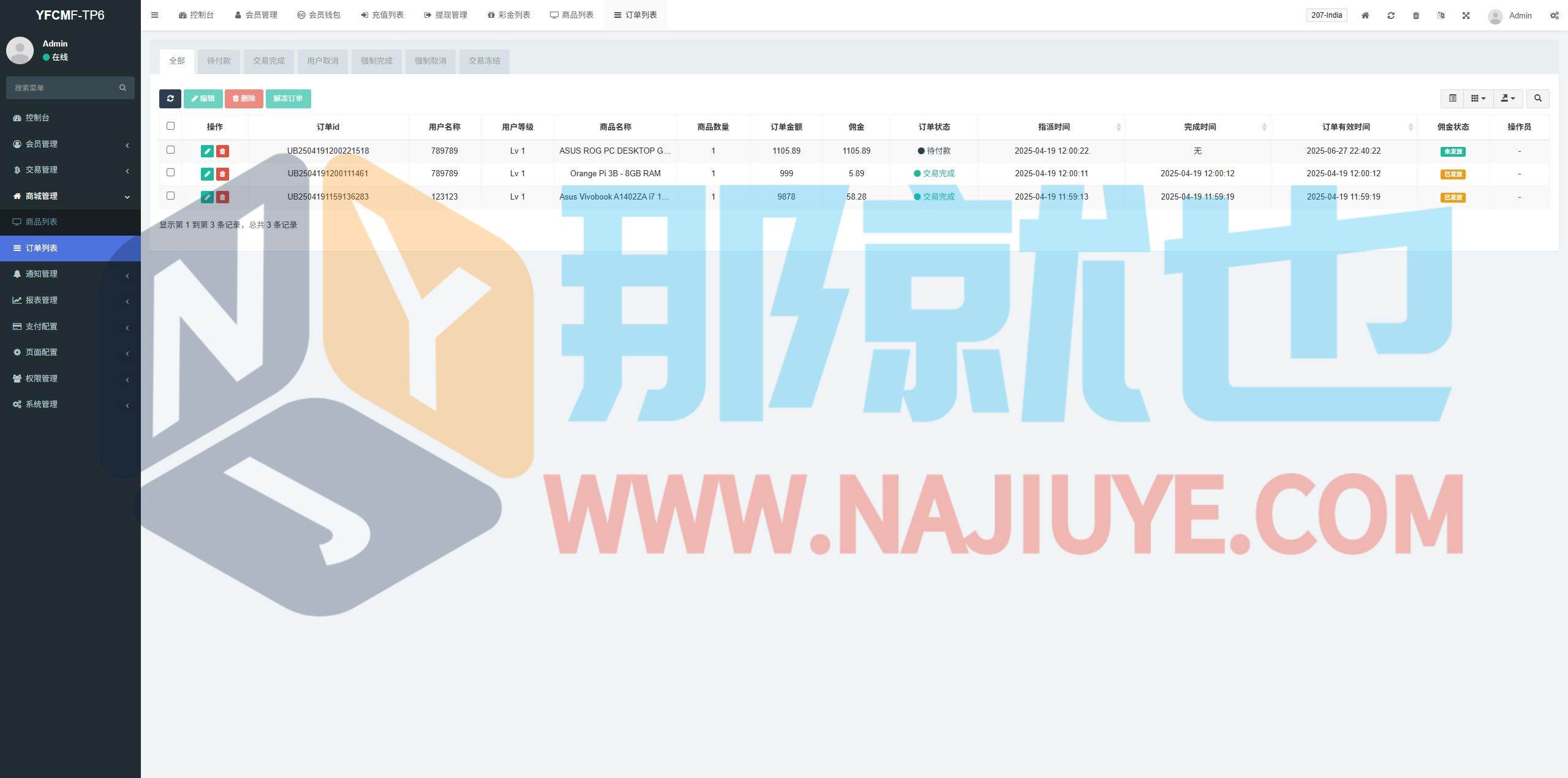Open the columns dropdown in table toolbar
The image size is (1568, 778).
tap(1478, 99)
